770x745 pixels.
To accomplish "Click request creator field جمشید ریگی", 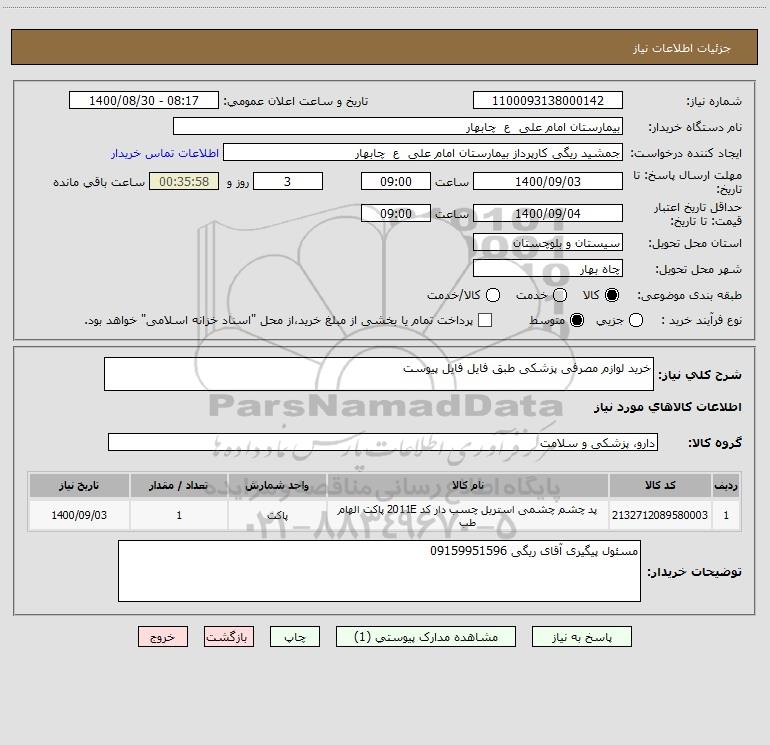I will (x=423, y=153).
